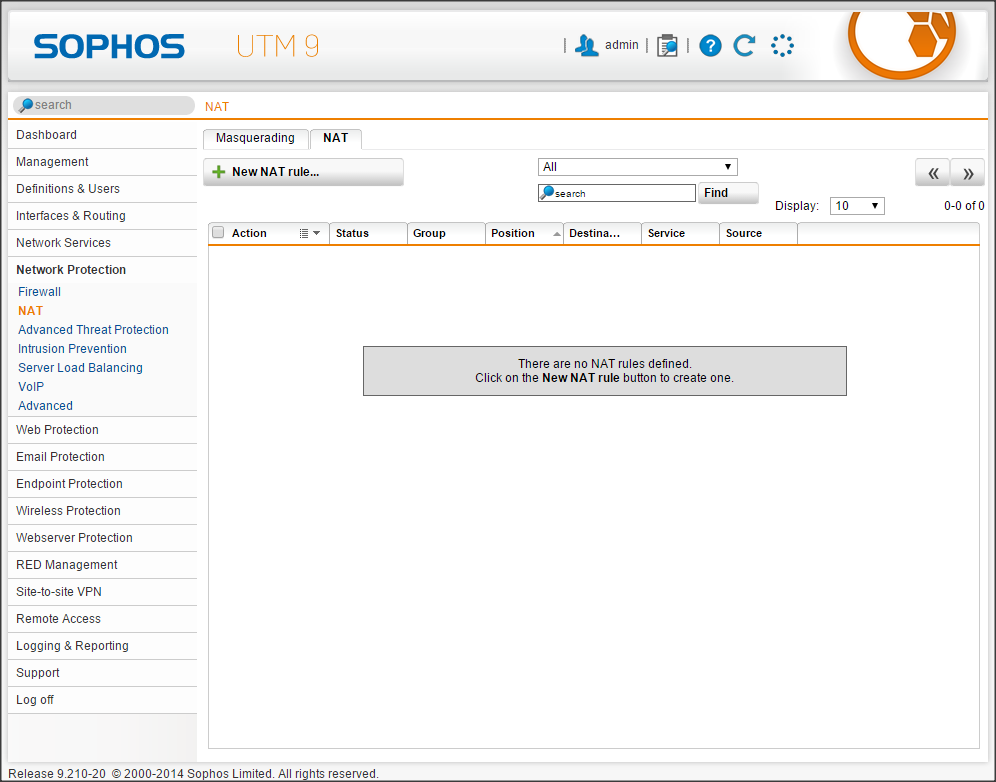Sort table by Position column
The image size is (996, 782).
(x=524, y=233)
